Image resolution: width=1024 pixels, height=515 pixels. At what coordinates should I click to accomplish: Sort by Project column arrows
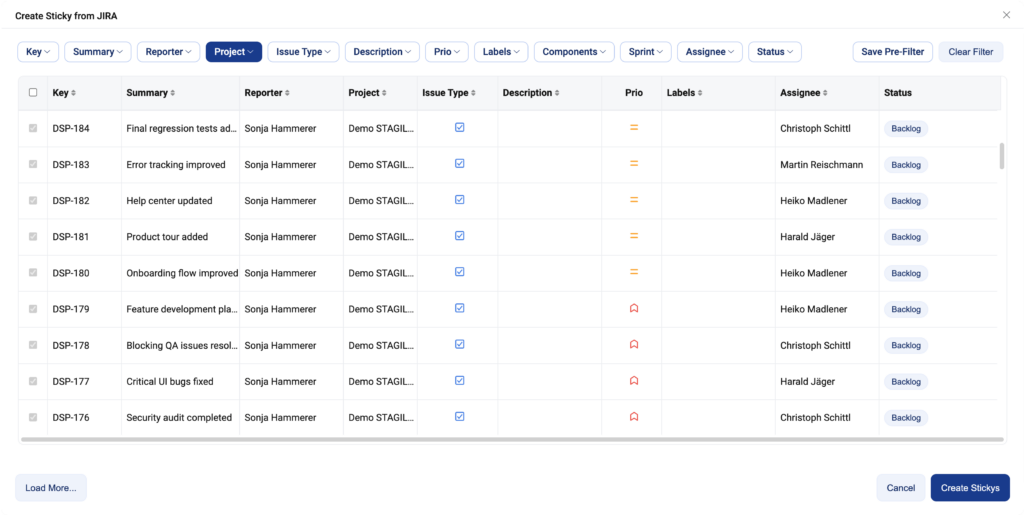pos(384,93)
